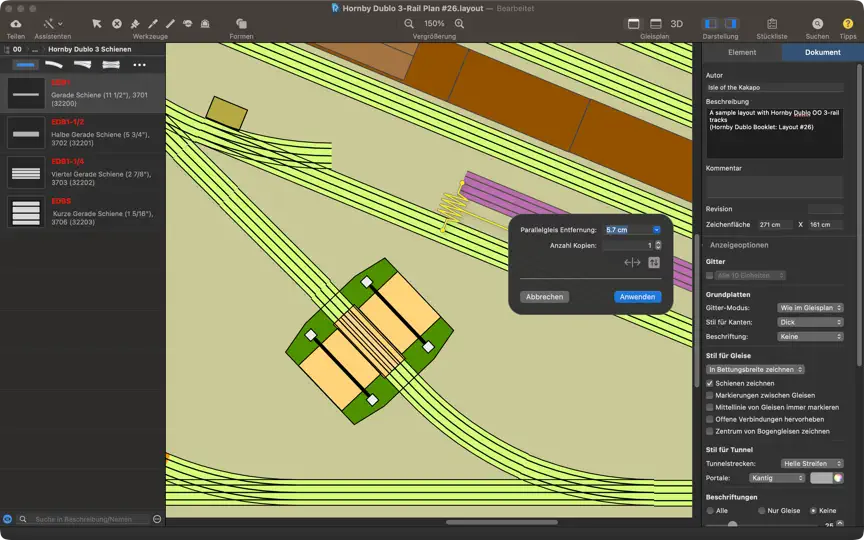Enable Markierungen zwischen Gleisen
Viewport: 864px width, 540px height.
click(x=710, y=396)
